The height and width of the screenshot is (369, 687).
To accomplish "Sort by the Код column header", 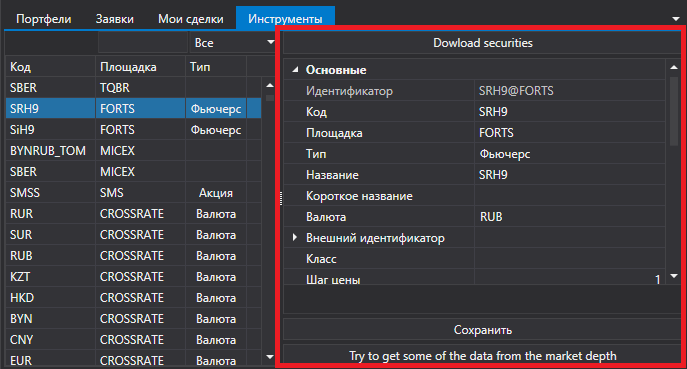I will coord(50,67).
